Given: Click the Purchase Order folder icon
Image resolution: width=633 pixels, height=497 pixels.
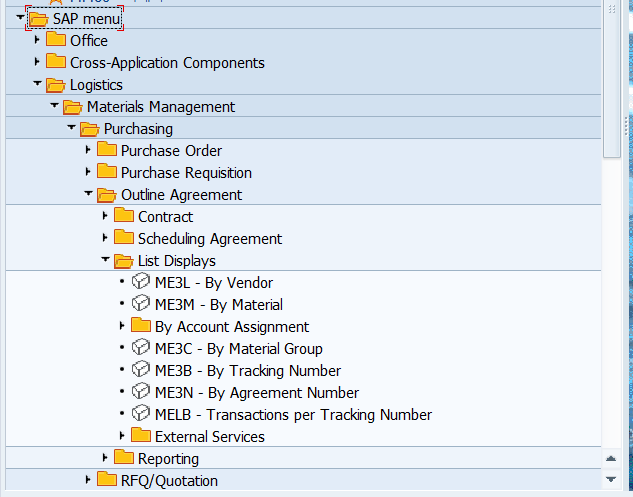Looking at the screenshot, I should 107,149.
